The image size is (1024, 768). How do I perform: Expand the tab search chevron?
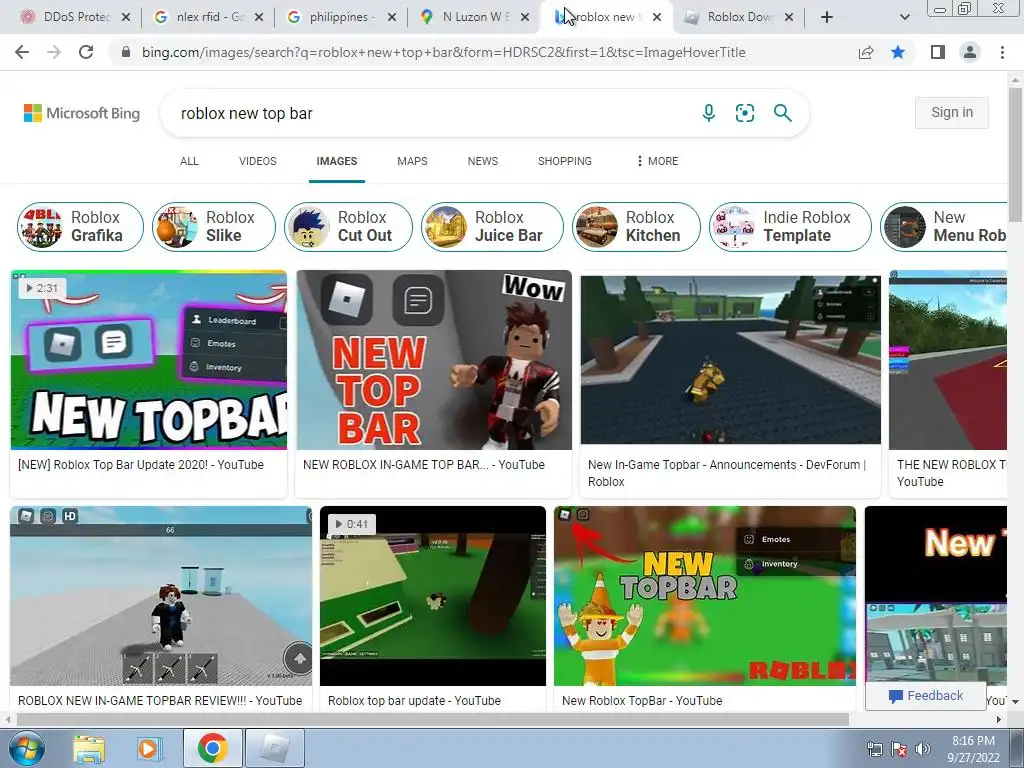tap(904, 17)
